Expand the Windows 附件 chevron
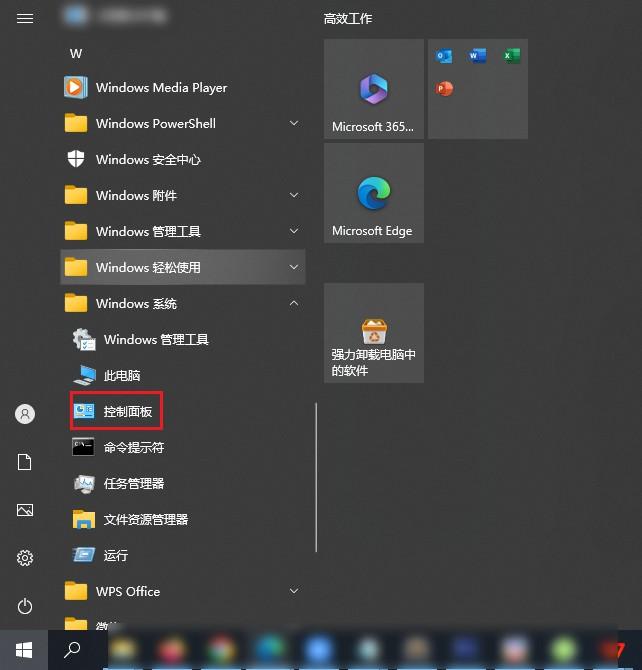642x670 pixels. point(294,195)
